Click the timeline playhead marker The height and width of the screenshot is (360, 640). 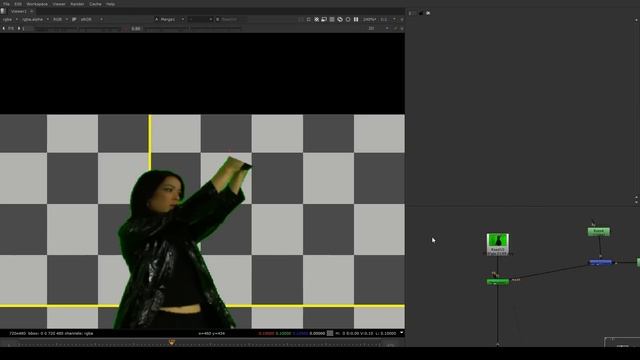tap(171, 342)
